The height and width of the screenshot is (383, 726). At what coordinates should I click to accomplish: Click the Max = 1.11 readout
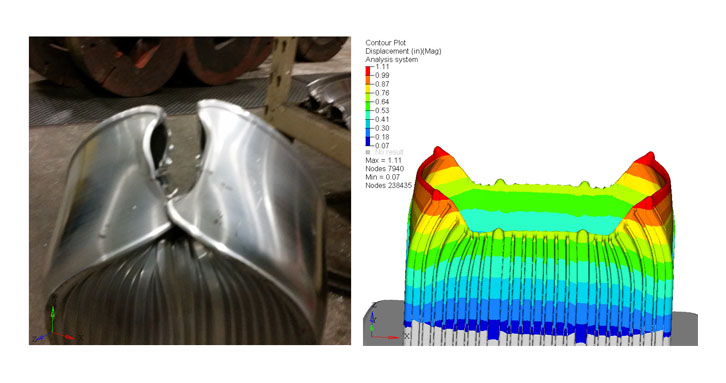383,160
